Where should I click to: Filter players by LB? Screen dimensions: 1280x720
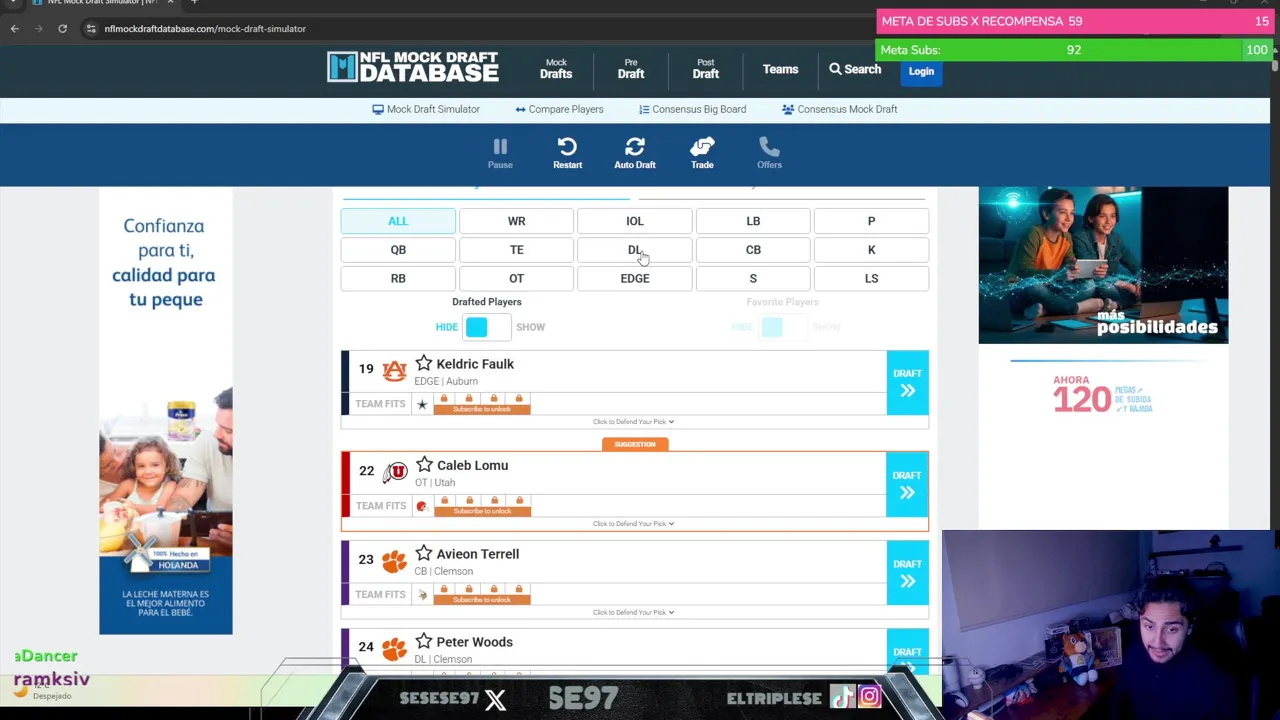(x=753, y=221)
